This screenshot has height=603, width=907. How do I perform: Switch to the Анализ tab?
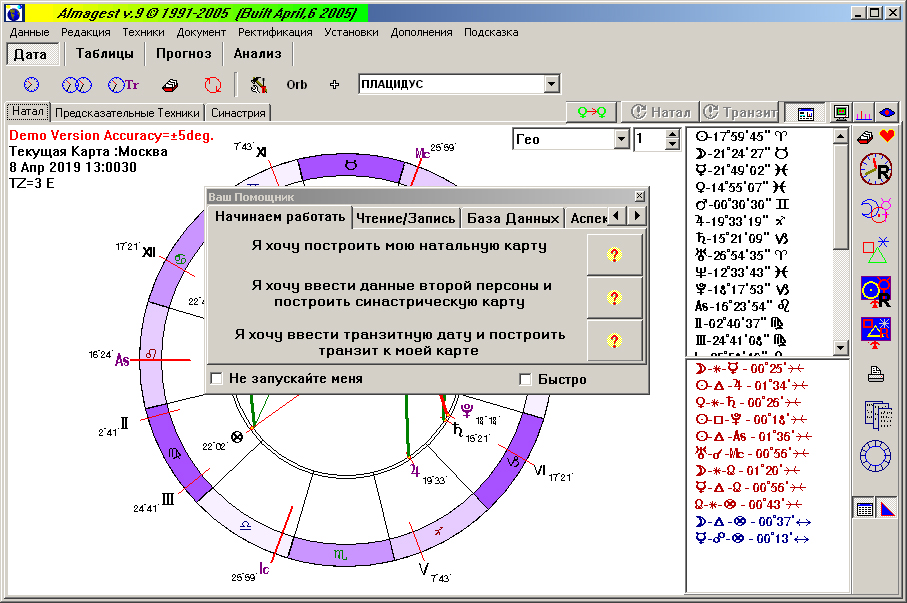257,54
